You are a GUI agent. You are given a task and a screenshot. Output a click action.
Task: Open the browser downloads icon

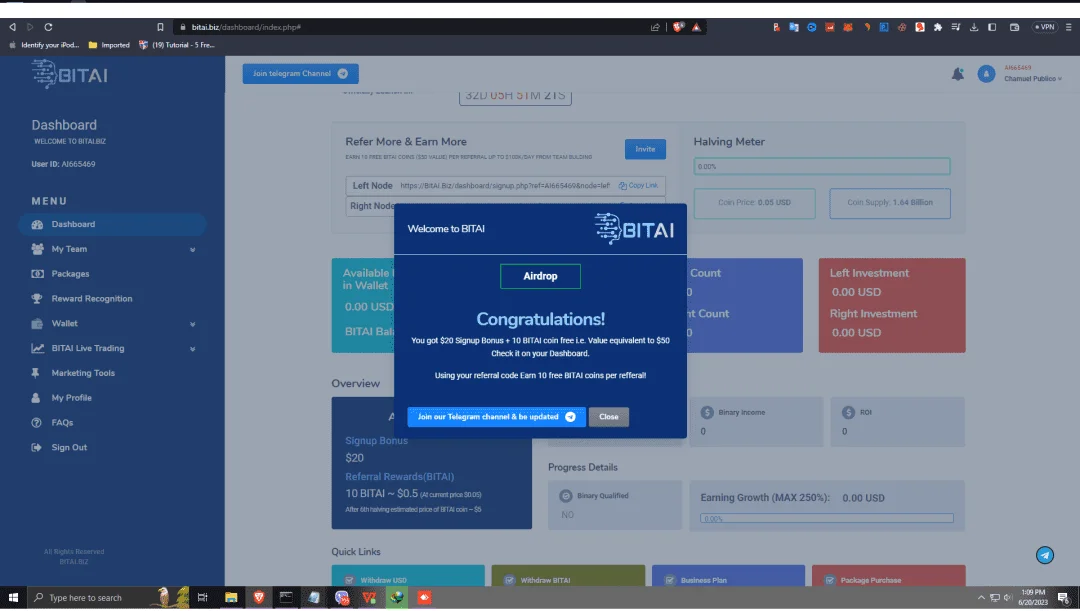pos(973,27)
